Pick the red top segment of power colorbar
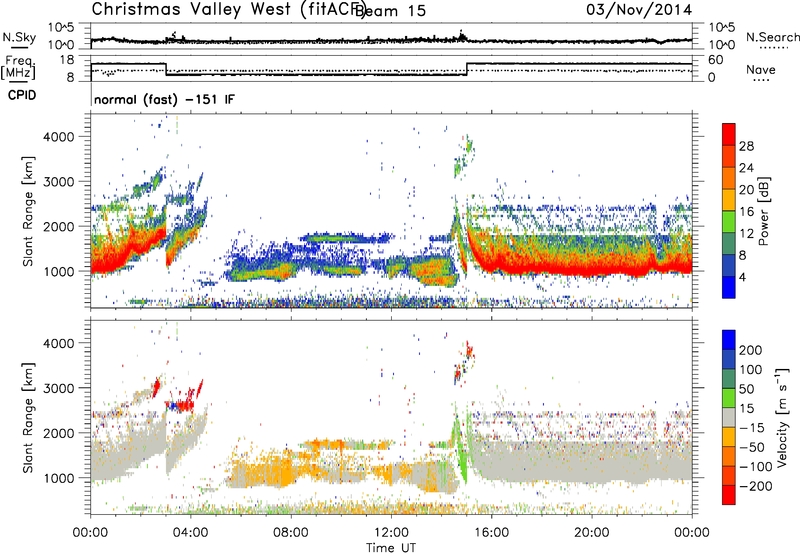 tap(729, 134)
